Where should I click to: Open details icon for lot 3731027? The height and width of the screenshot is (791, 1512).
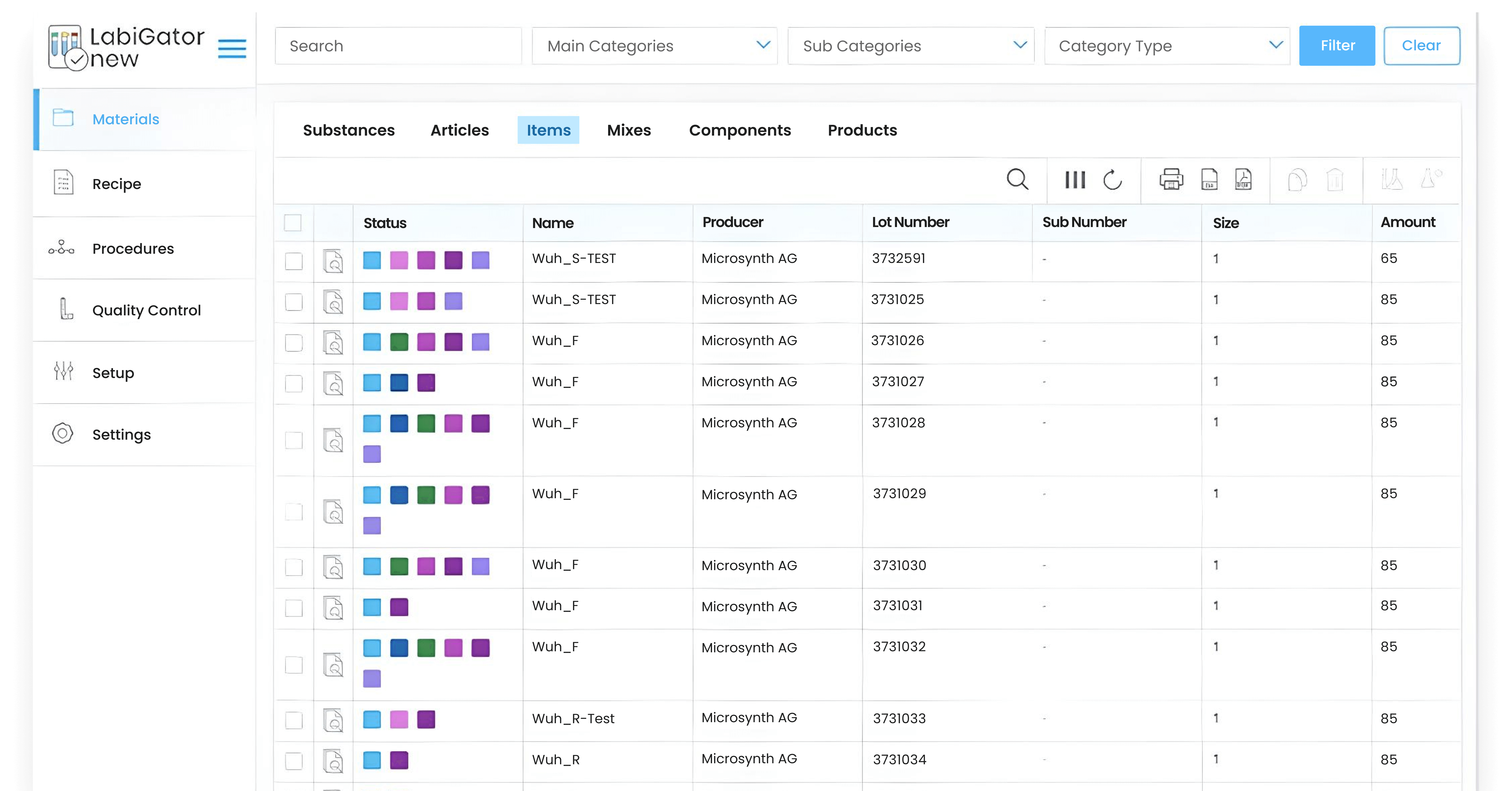tap(333, 384)
